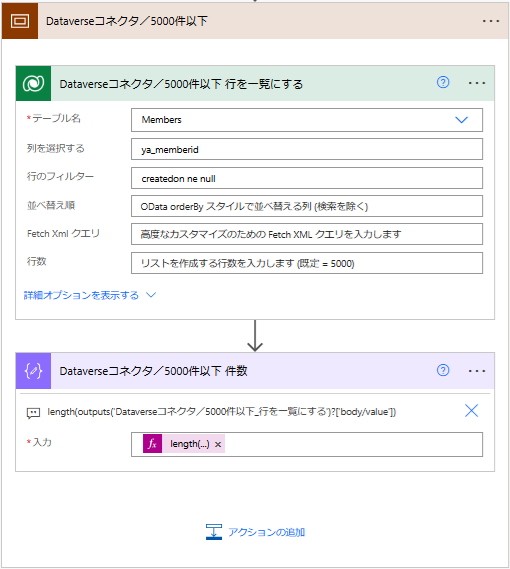
Task: Click the 並べ替え順 label
Action: pyautogui.click(x=51, y=205)
